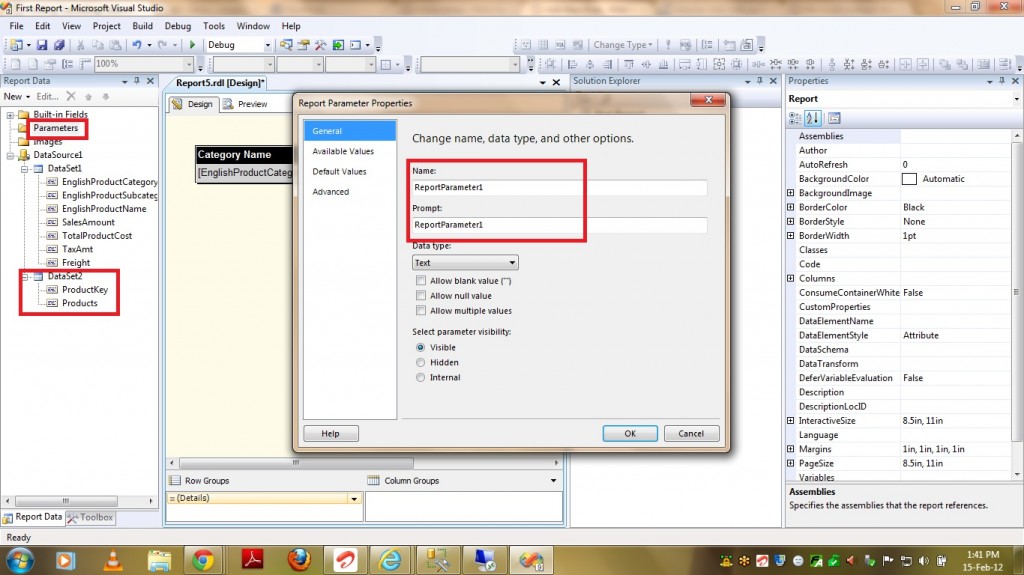Open VLC media player from the taskbar
1024x575 pixels.
coord(112,559)
